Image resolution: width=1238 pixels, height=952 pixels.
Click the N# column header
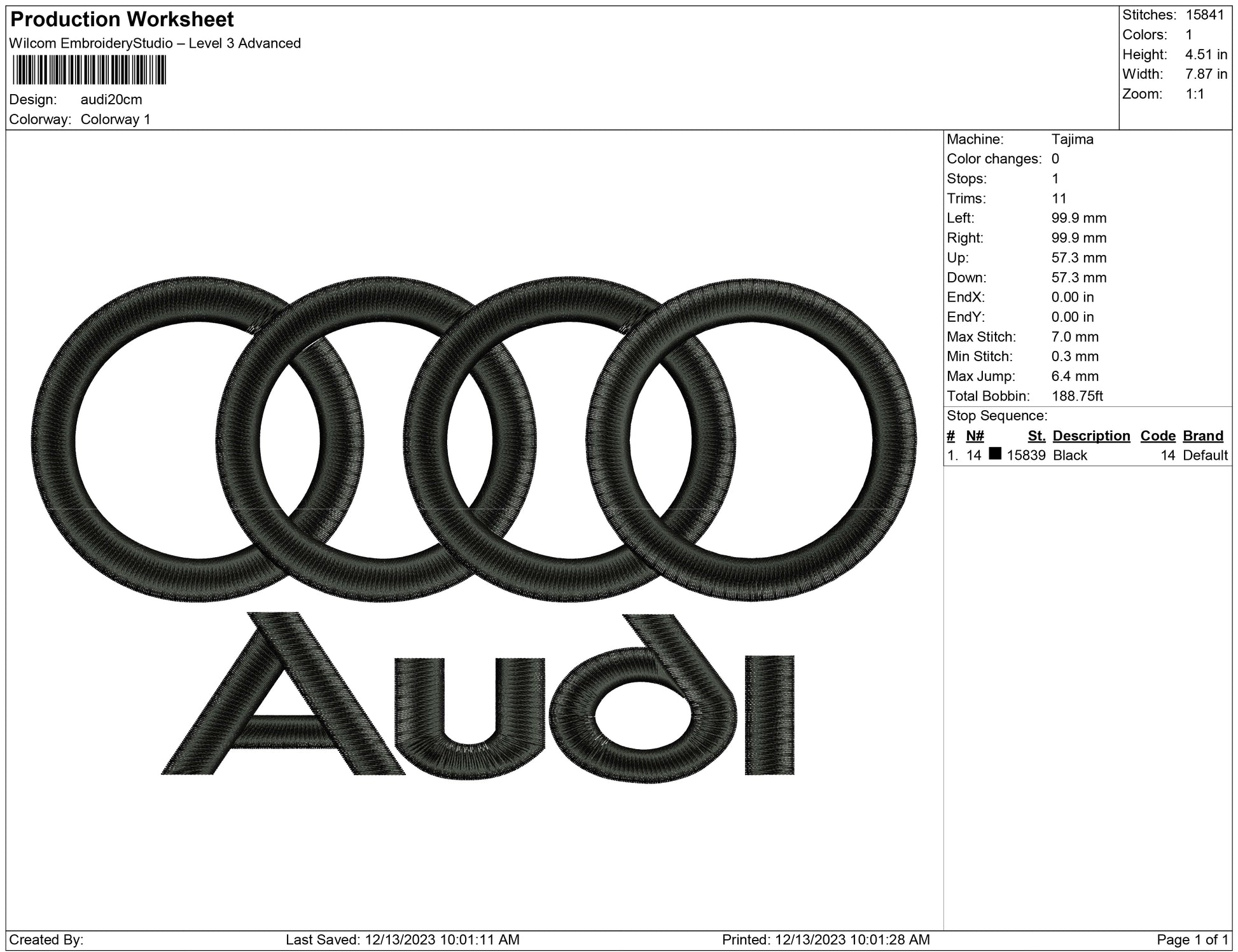click(x=975, y=436)
